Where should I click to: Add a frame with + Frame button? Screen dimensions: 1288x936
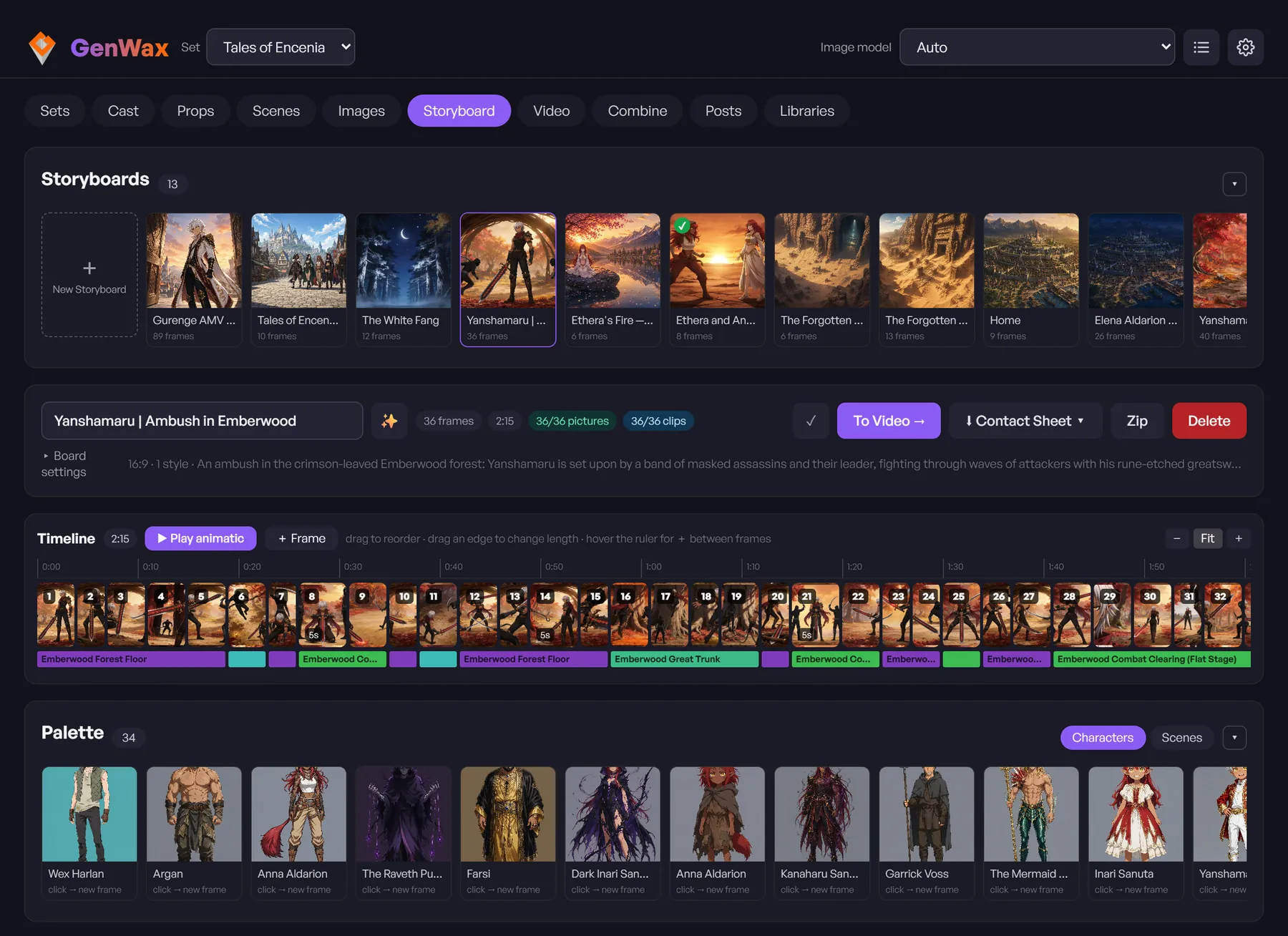302,538
